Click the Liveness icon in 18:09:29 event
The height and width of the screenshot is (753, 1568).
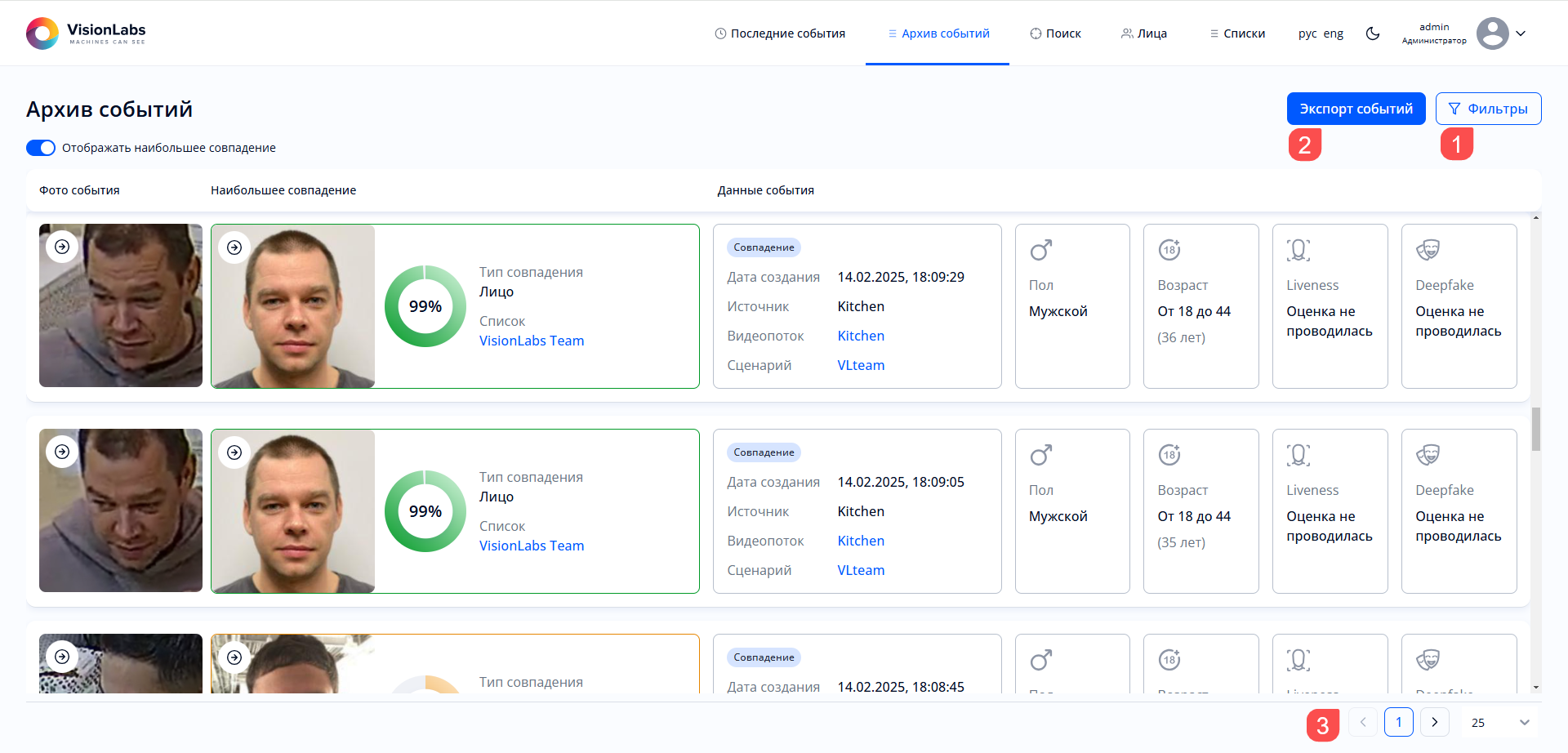1298,250
